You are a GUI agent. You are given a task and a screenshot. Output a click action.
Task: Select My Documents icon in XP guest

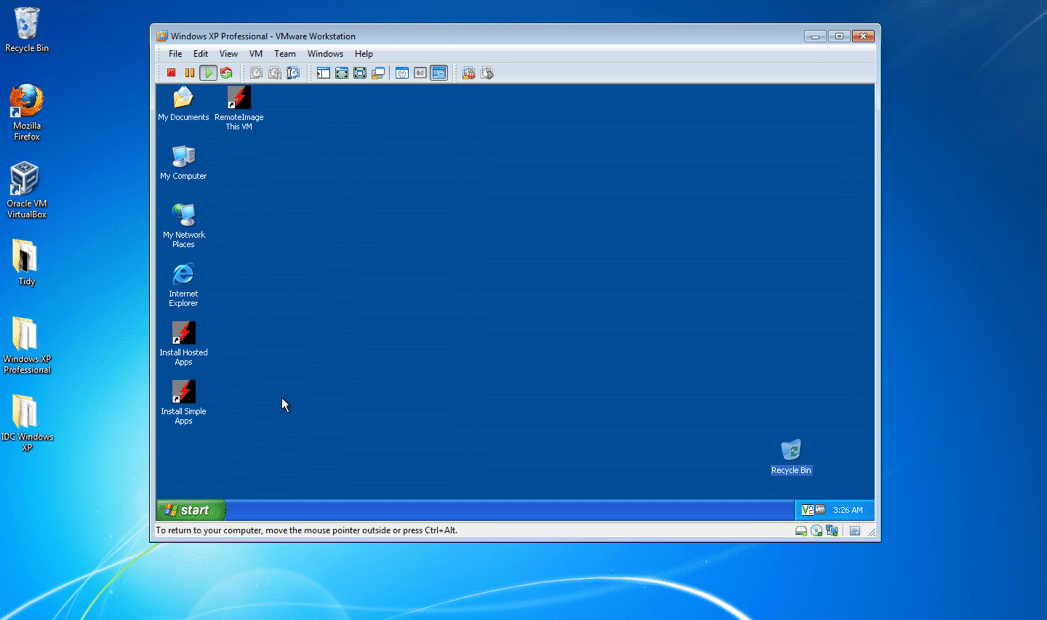pyautogui.click(x=183, y=103)
